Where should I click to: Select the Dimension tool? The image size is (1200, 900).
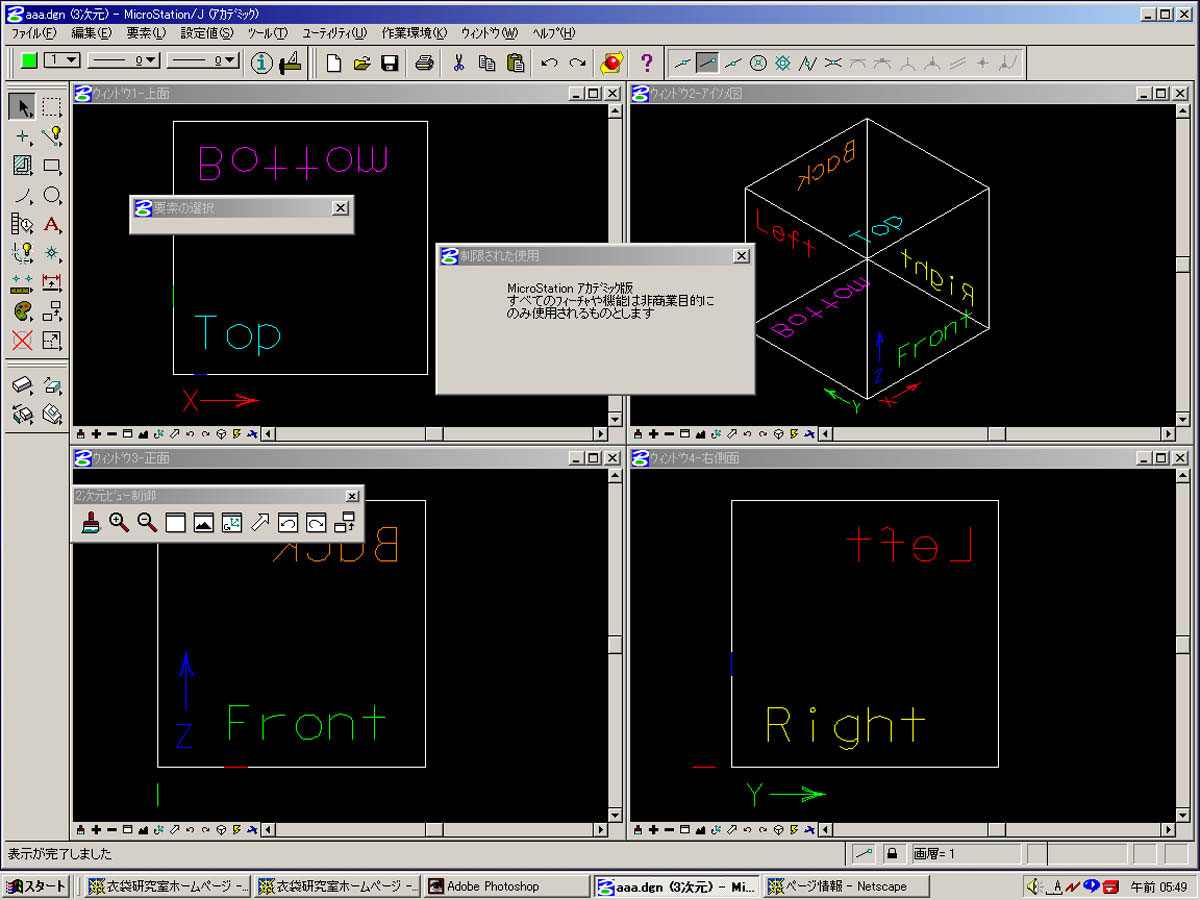(52, 282)
